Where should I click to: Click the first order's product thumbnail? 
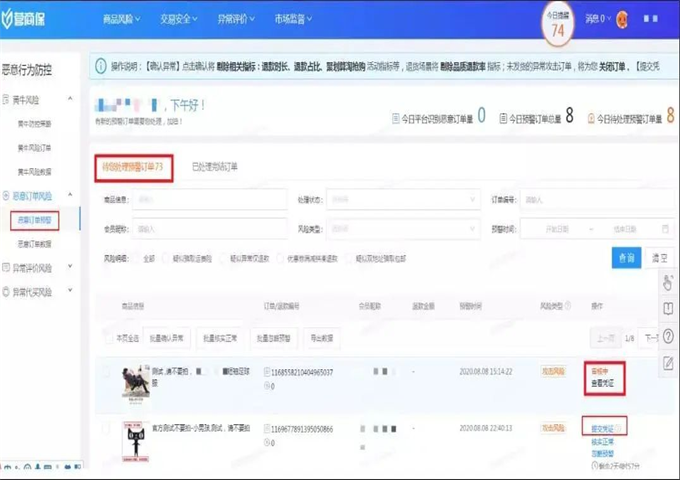[136, 384]
